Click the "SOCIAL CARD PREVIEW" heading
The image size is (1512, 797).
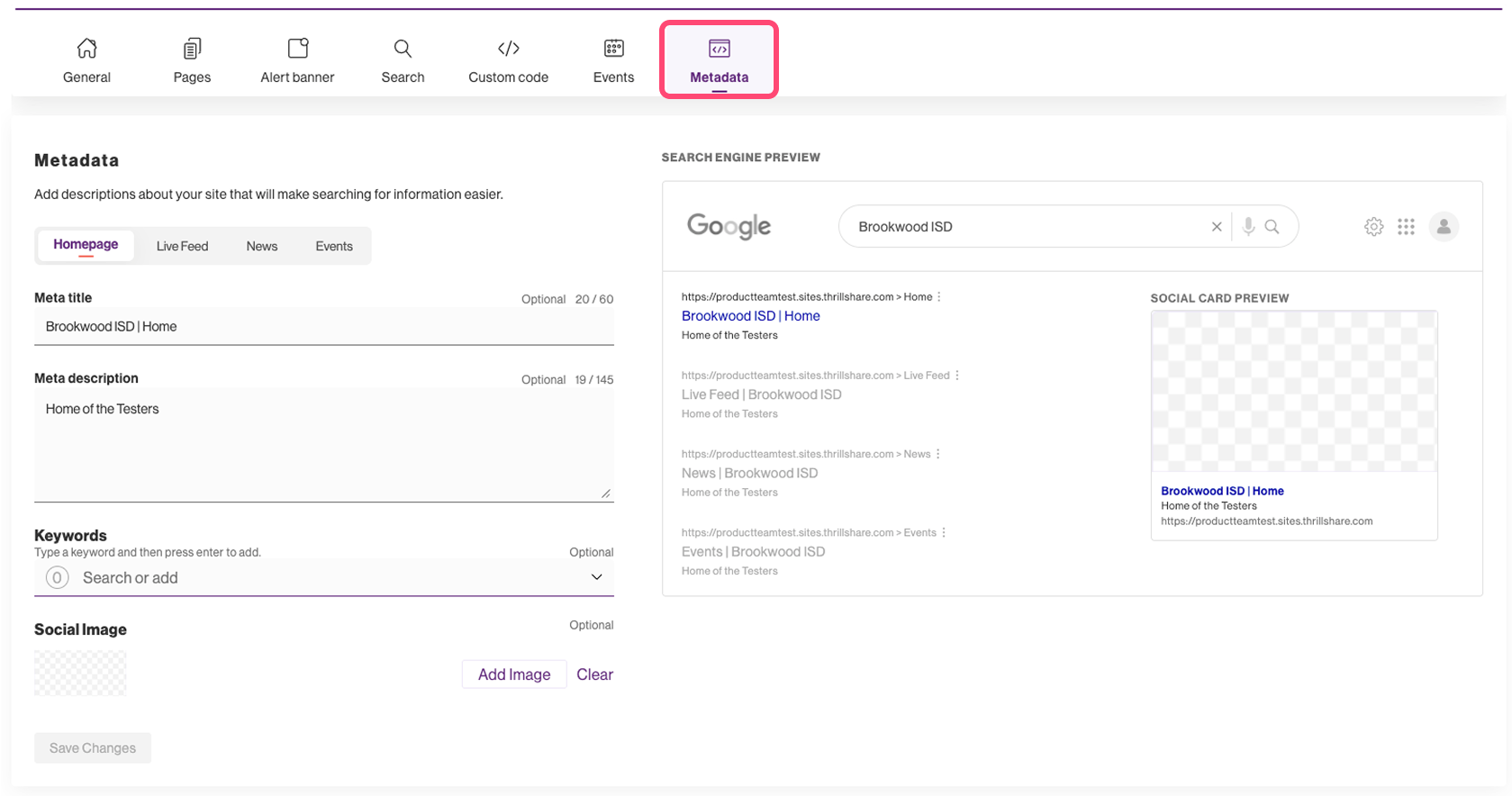(1219, 298)
